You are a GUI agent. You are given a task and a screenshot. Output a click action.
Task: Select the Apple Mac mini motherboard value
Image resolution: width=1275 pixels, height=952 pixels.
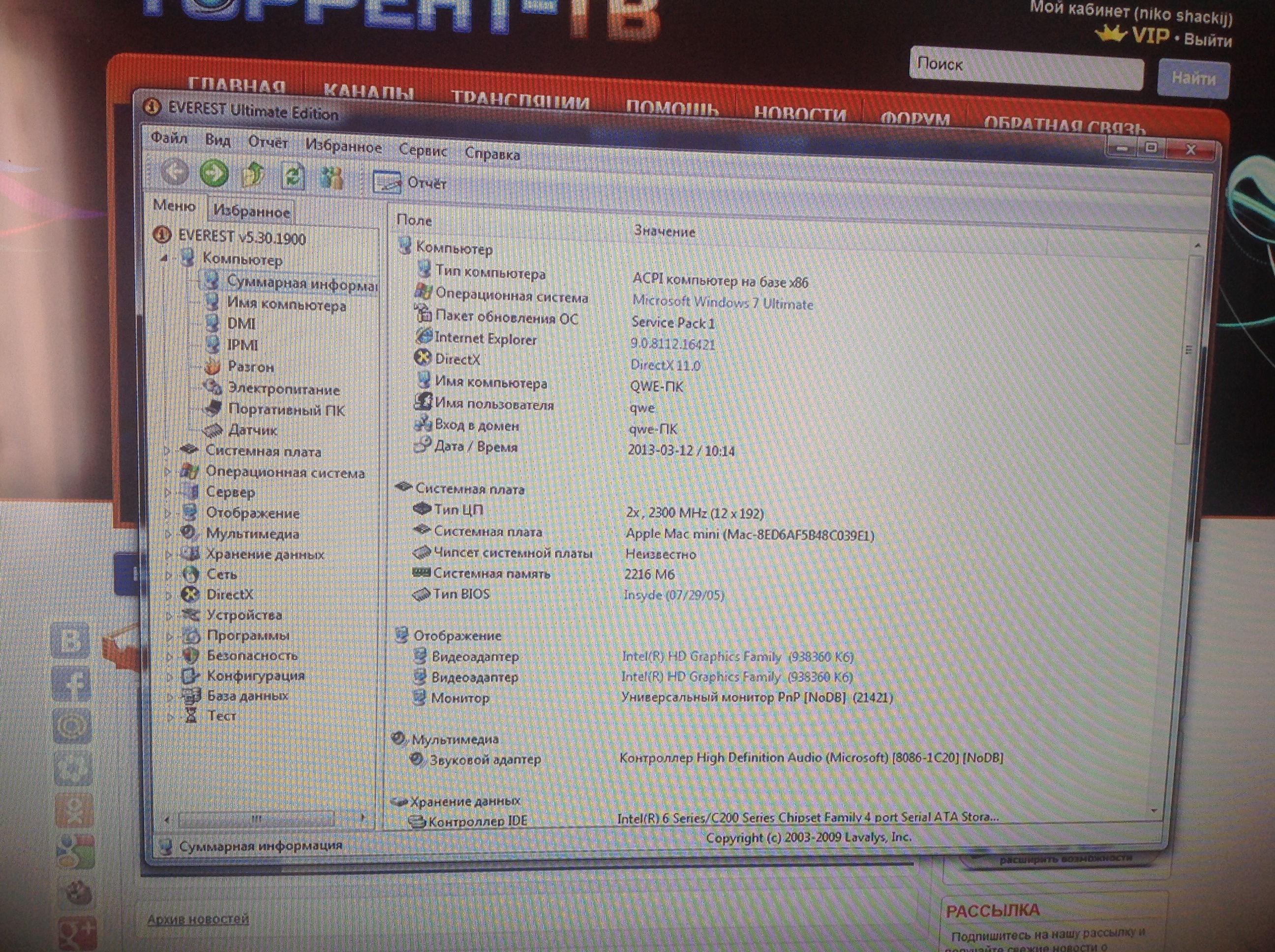point(750,534)
